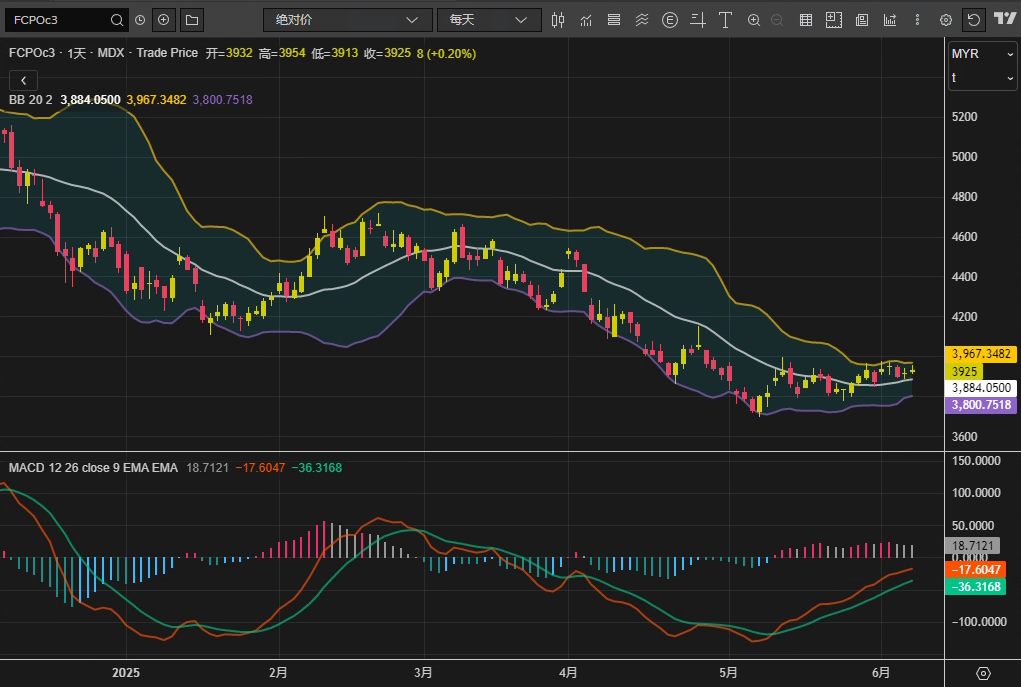Screen dimensions: 1021x687
Task: Open the MYR currency dropdown
Action: coord(982,53)
